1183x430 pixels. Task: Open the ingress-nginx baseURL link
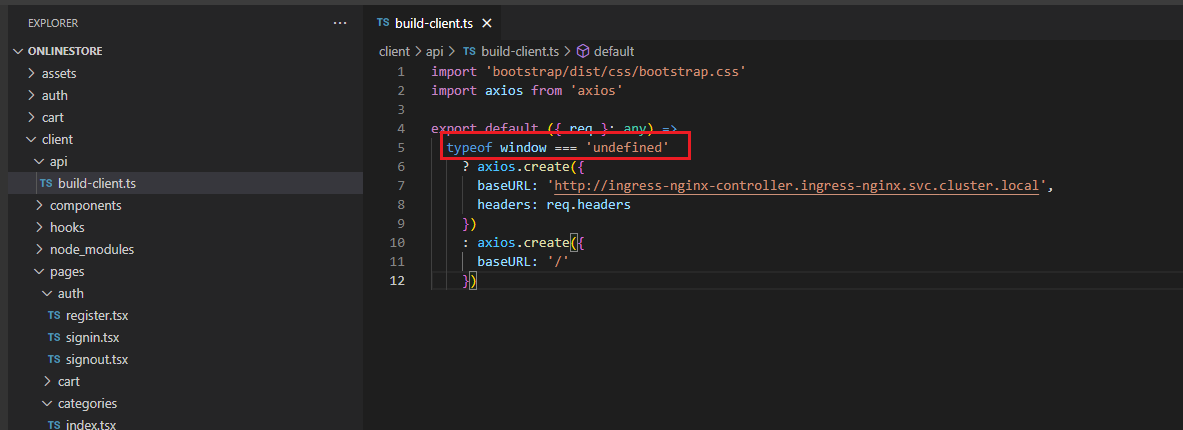pos(800,185)
